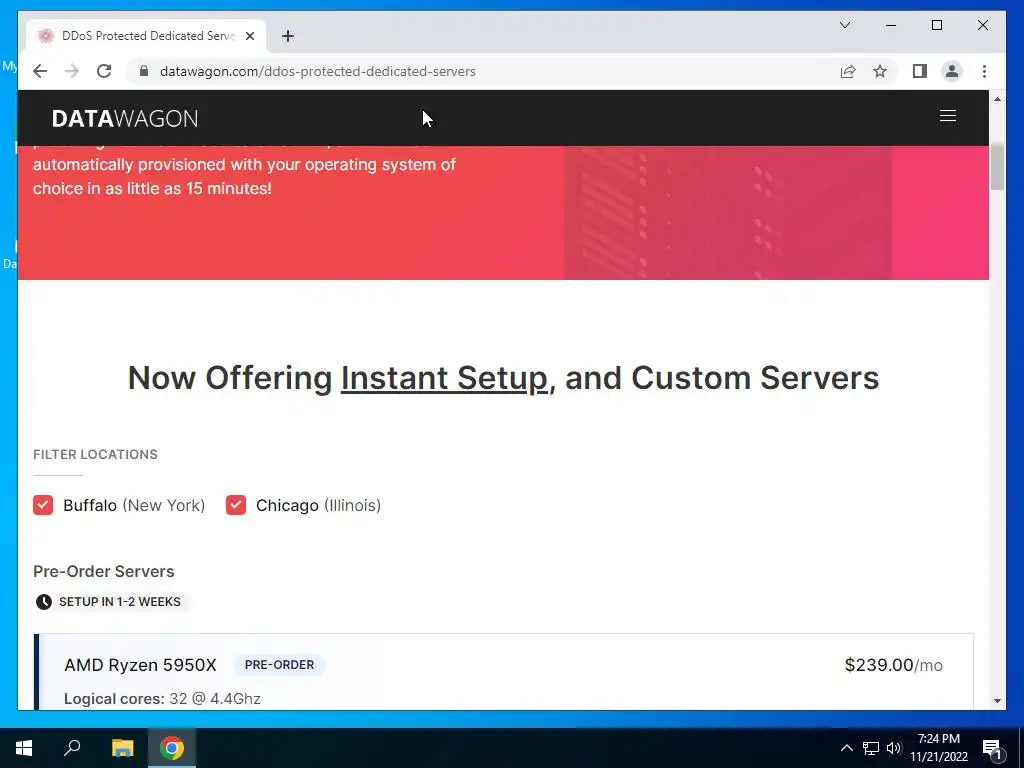Reload the page with refresh icon
The image size is (1024, 768).
(x=104, y=71)
